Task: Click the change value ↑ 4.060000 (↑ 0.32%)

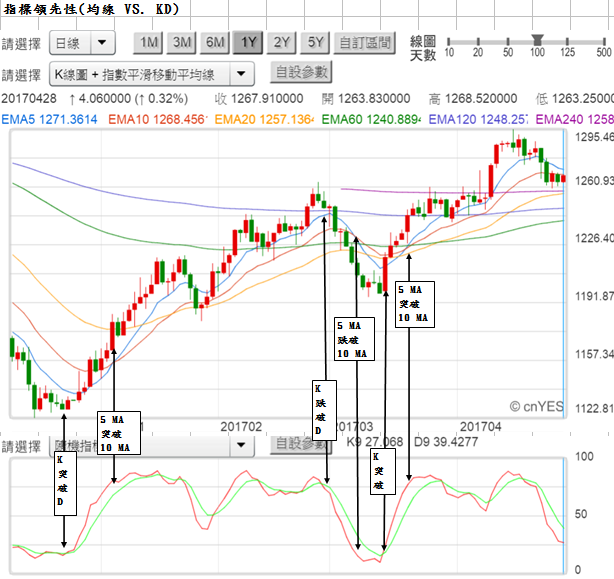Action: (x=129, y=99)
